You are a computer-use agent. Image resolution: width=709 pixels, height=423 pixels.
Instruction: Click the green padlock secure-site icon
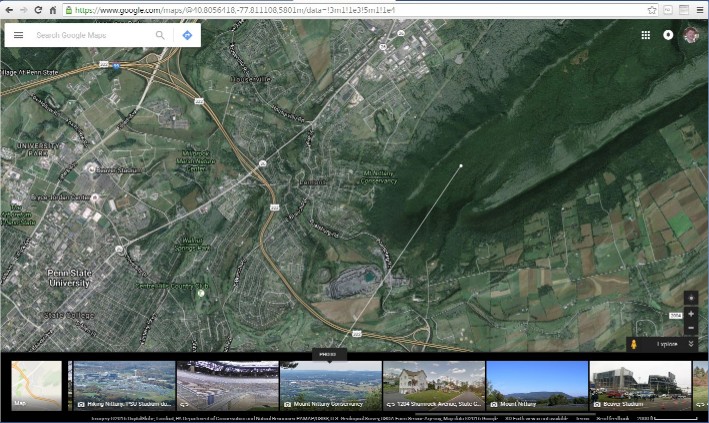[69, 10]
